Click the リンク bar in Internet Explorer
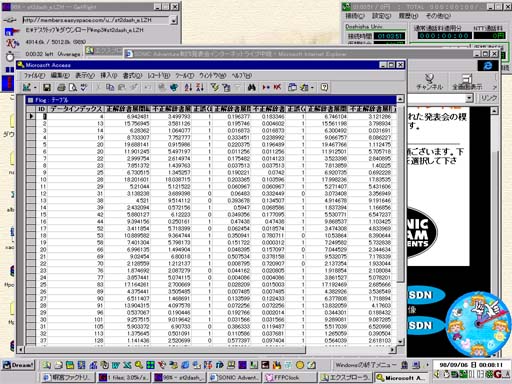 pyautogui.click(x=489, y=98)
